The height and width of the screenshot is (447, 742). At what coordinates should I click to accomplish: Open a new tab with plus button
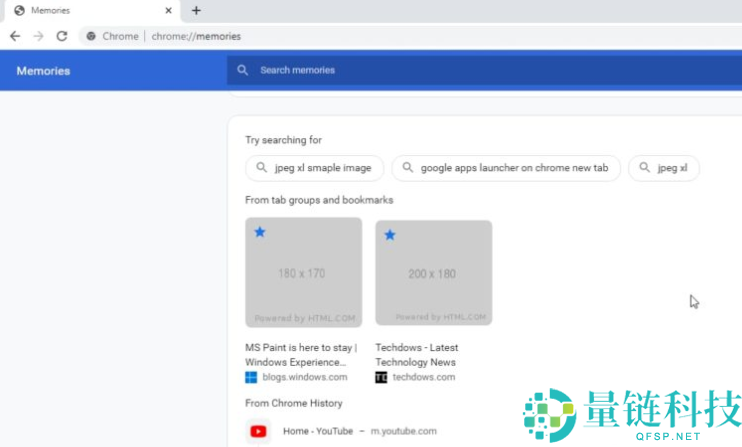tap(196, 11)
